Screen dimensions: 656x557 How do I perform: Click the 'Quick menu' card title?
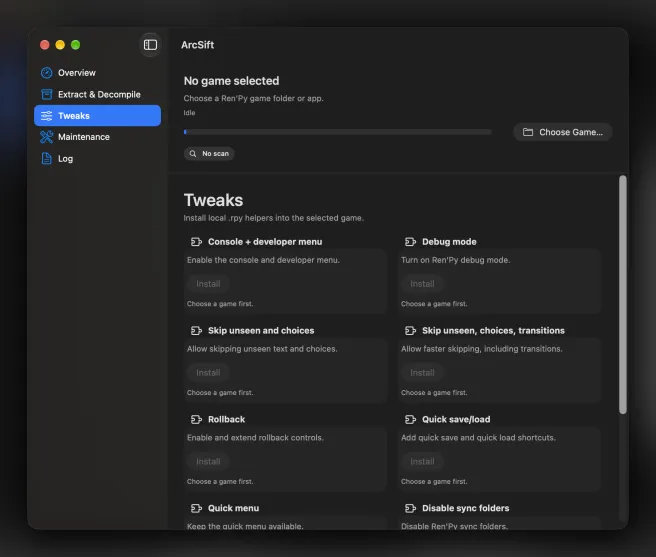pos(233,508)
